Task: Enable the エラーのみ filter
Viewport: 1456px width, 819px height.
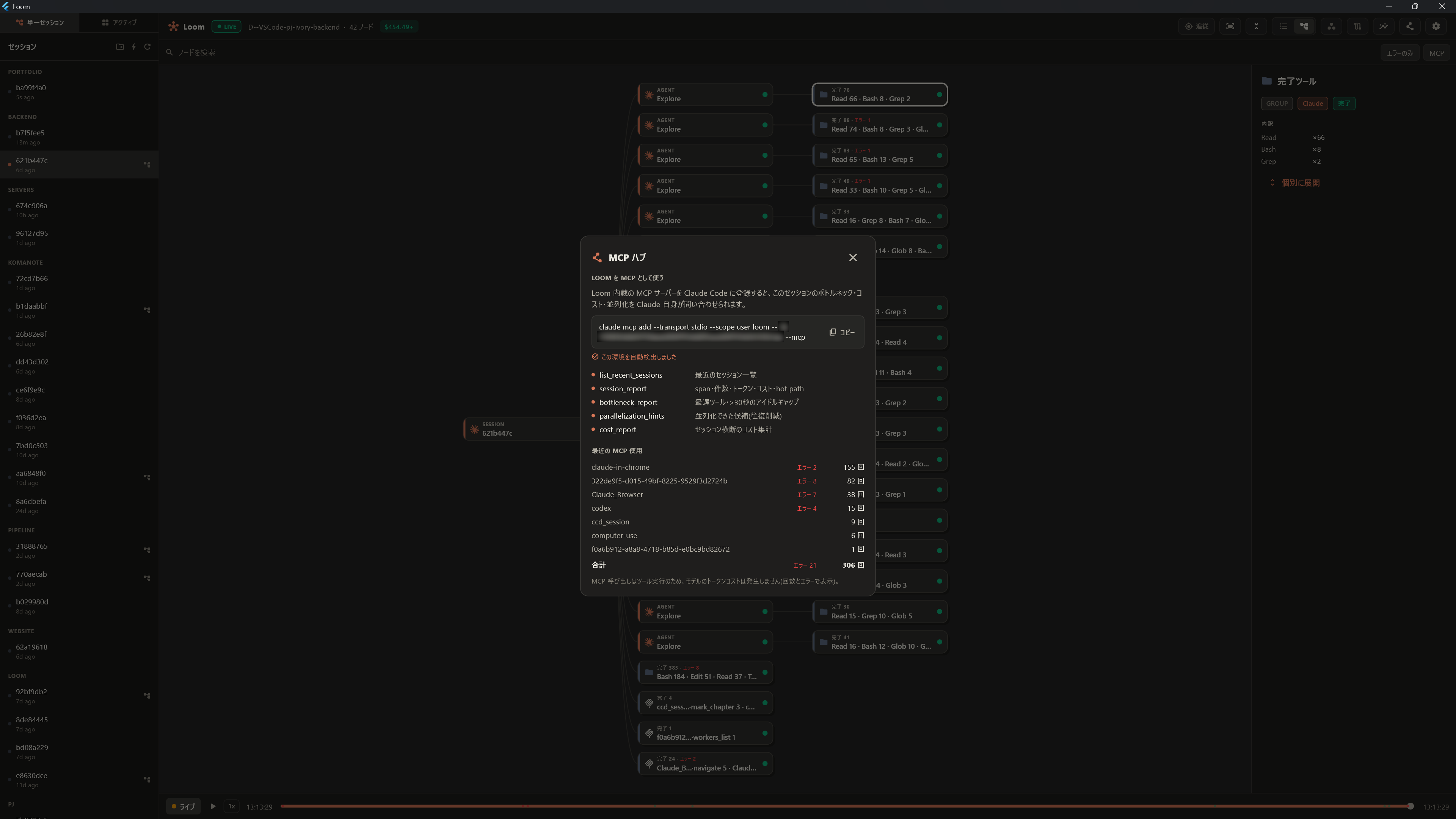Action: point(1400,53)
